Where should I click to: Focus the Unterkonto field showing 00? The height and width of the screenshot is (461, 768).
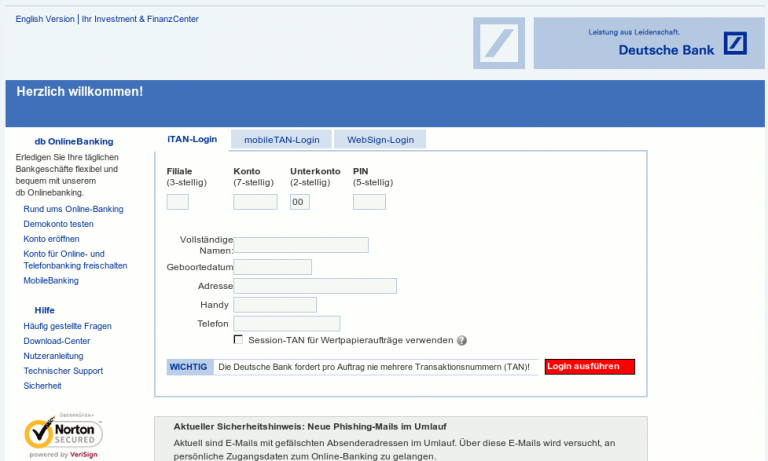(300, 202)
